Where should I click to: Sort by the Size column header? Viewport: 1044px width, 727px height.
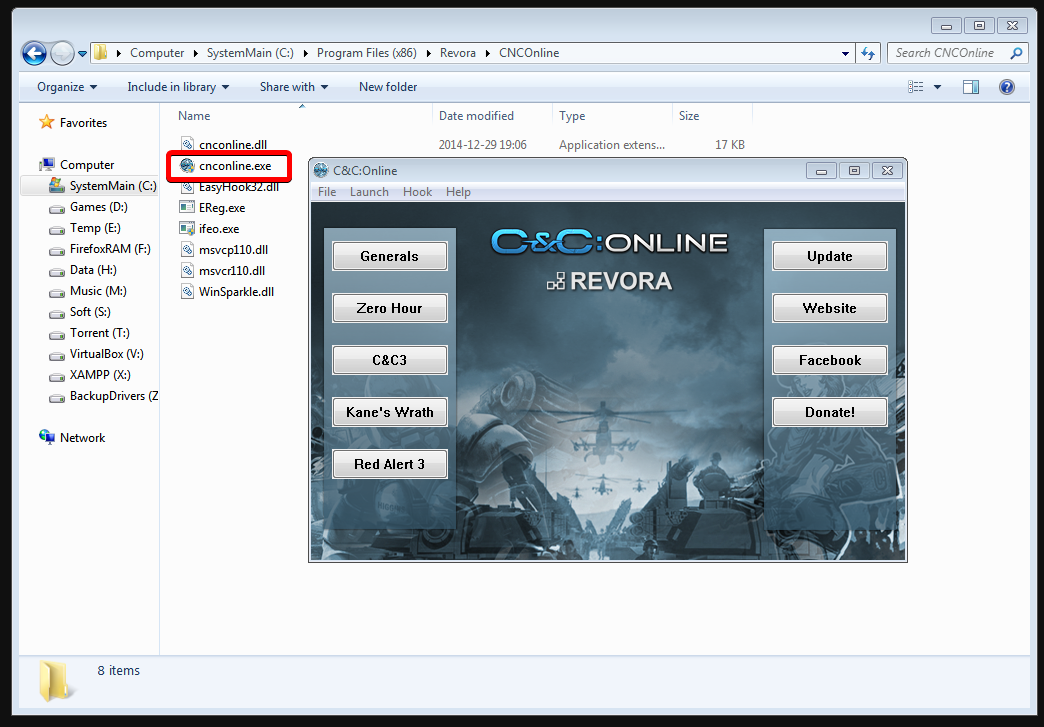coord(688,116)
